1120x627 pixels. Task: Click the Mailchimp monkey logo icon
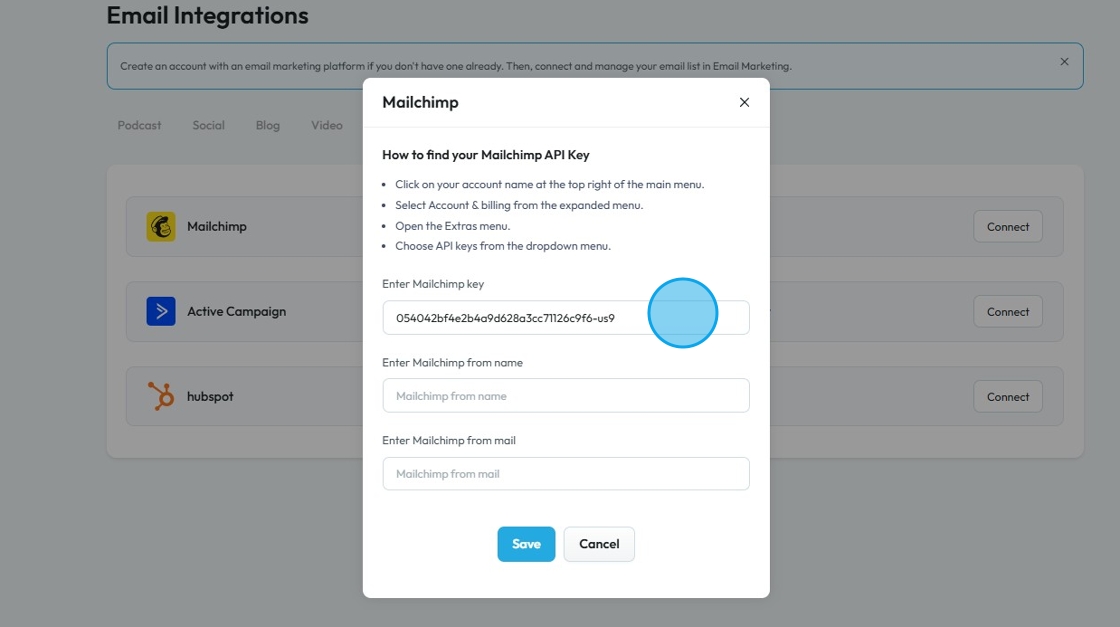(x=160, y=227)
